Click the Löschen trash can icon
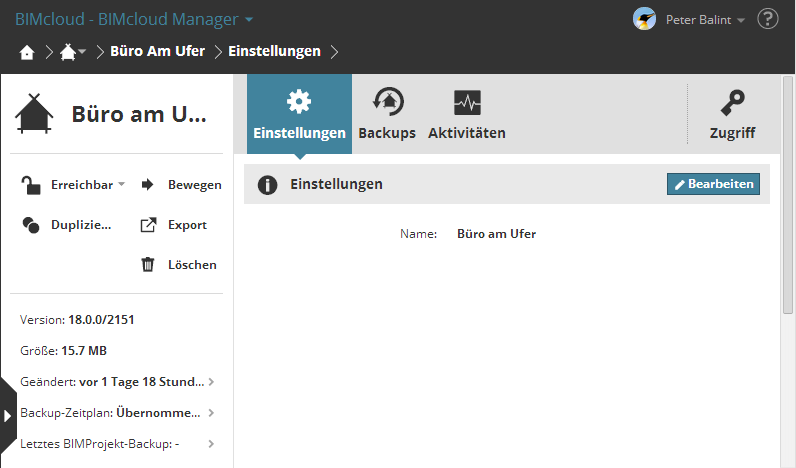 (148, 264)
